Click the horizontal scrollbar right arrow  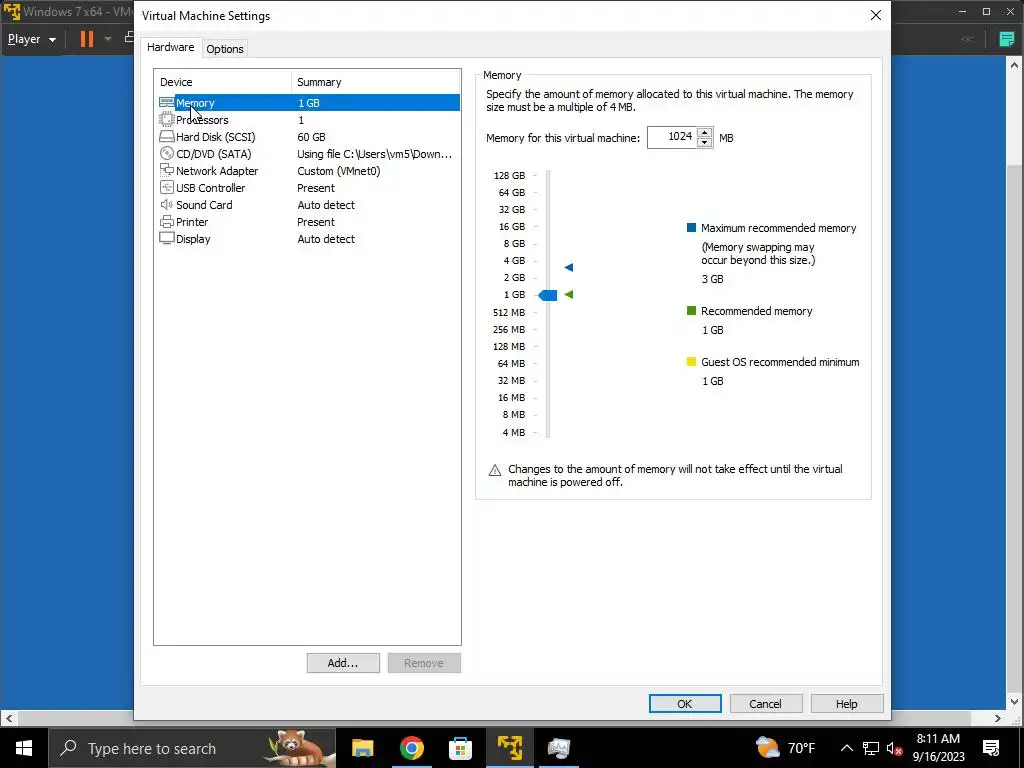(998, 718)
